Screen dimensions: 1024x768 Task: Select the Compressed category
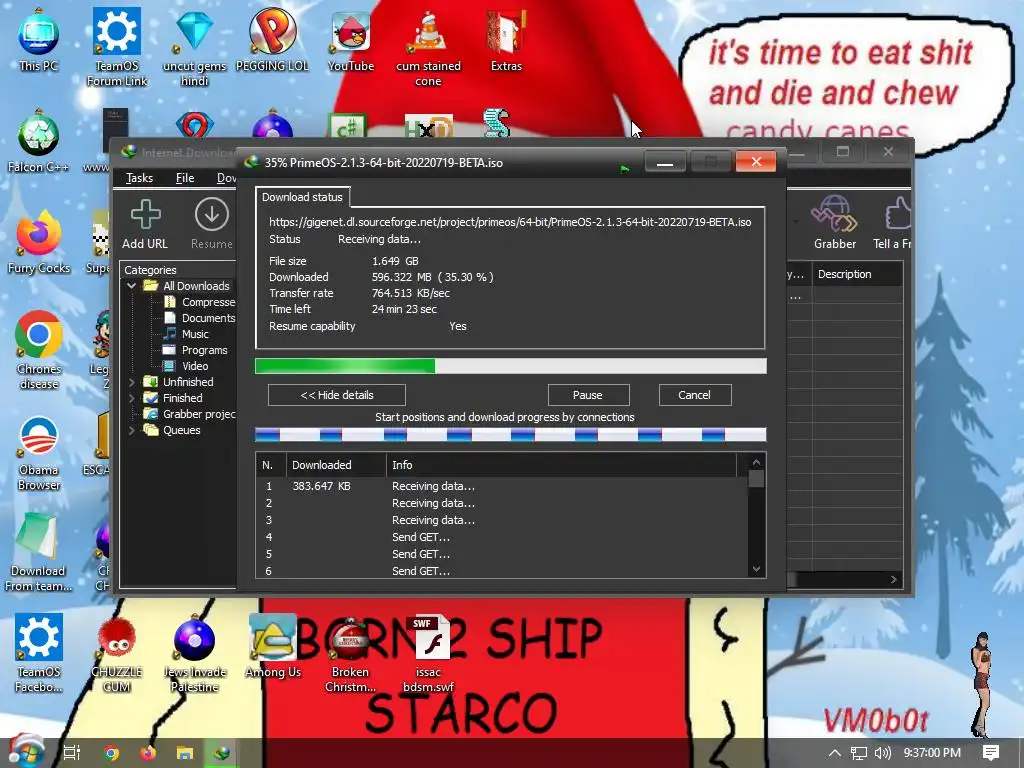pyautogui.click(x=199, y=302)
